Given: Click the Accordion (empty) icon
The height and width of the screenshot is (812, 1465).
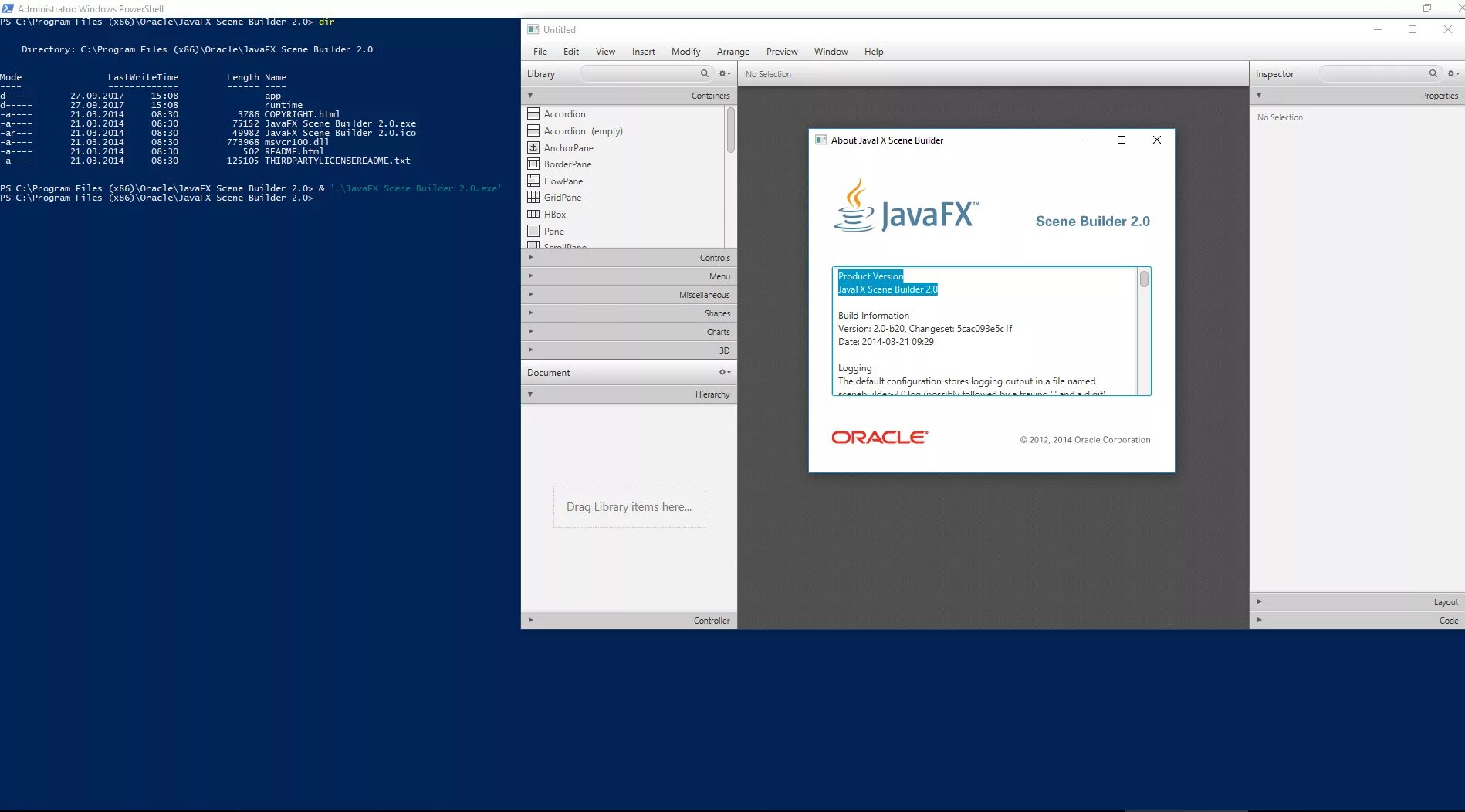Looking at the screenshot, I should click(x=533, y=130).
